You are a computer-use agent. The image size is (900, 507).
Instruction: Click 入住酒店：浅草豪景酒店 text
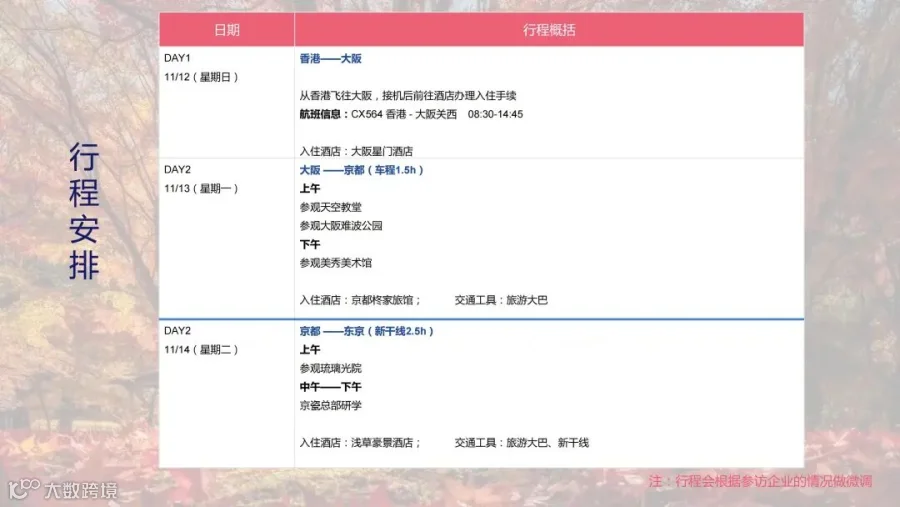[360, 443]
